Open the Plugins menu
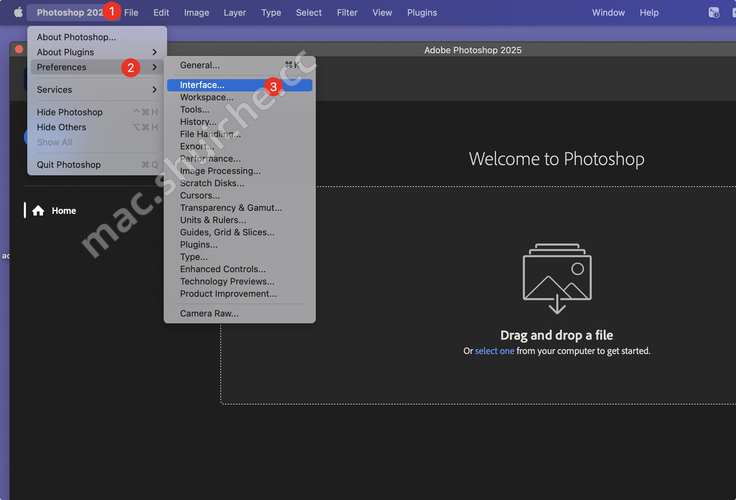Screen dimensions: 736x500 [422, 13]
